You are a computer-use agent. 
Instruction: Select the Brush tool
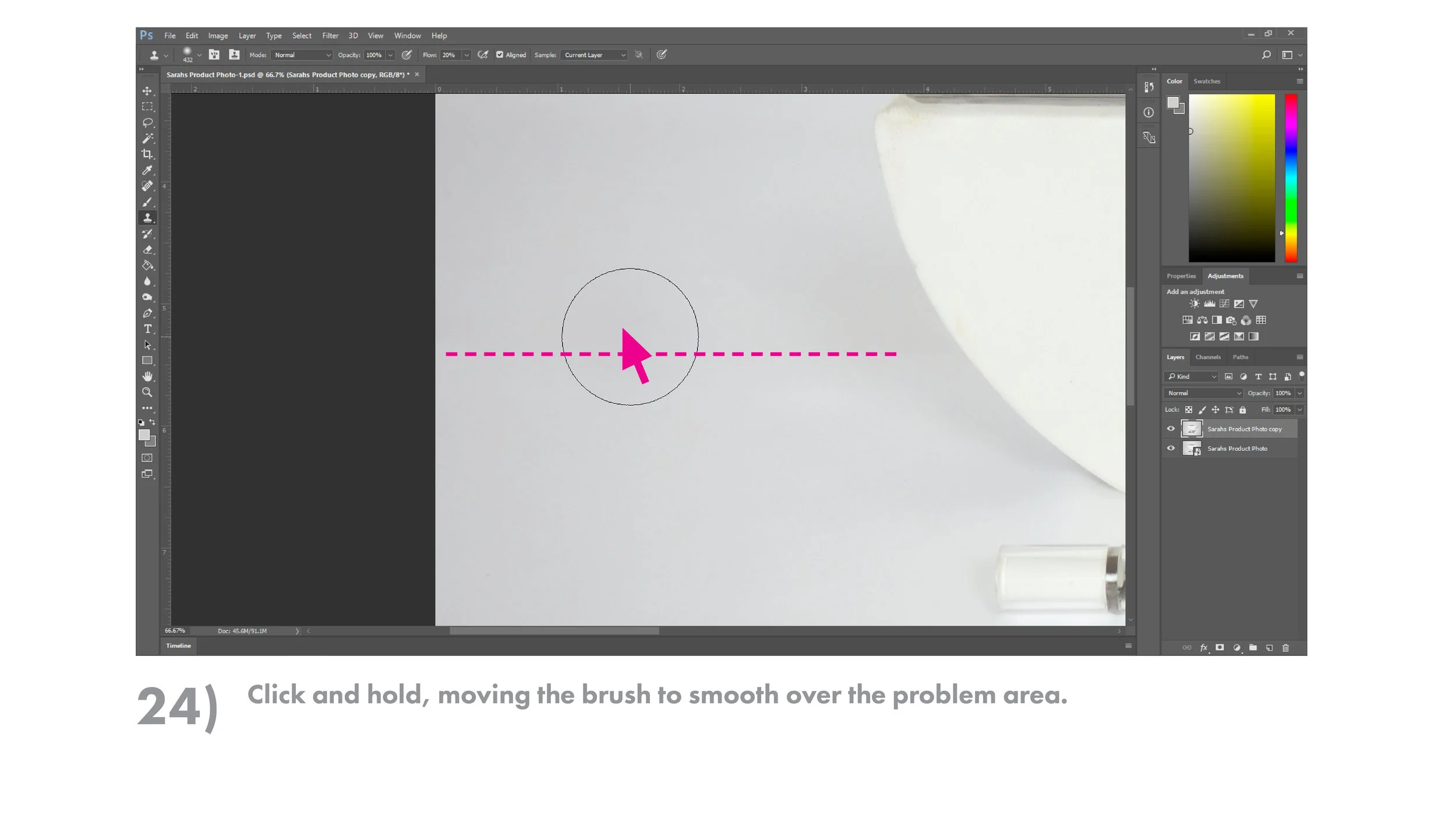click(x=147, y=202)
